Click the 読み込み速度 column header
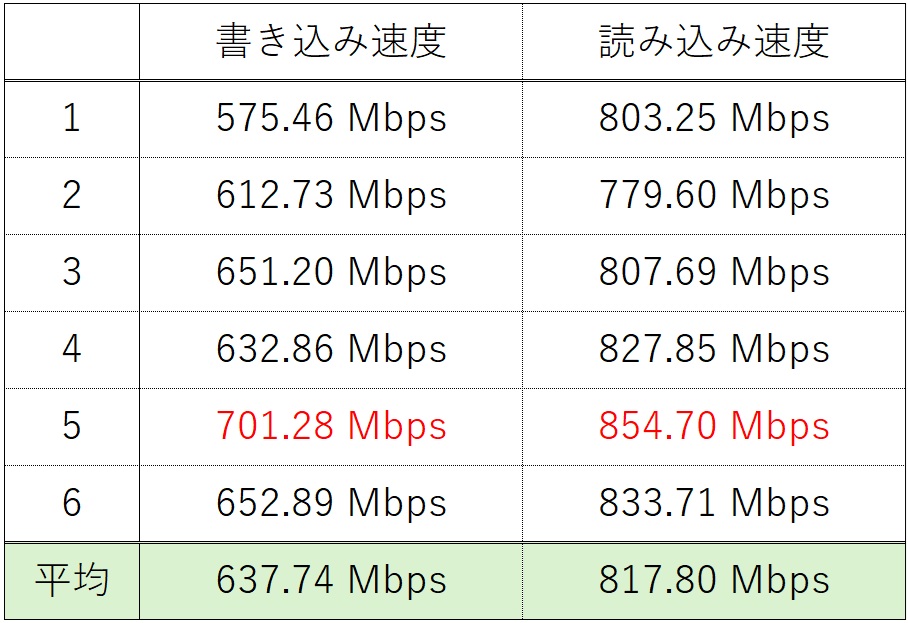 [714, 41]
